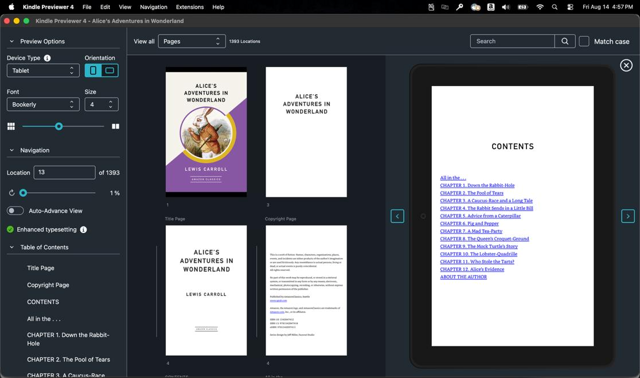Viewport: 640px width, 378px height.
Task: Open the View all Pages dropdown
Action: pyautogui.click(x=191, y=41)
